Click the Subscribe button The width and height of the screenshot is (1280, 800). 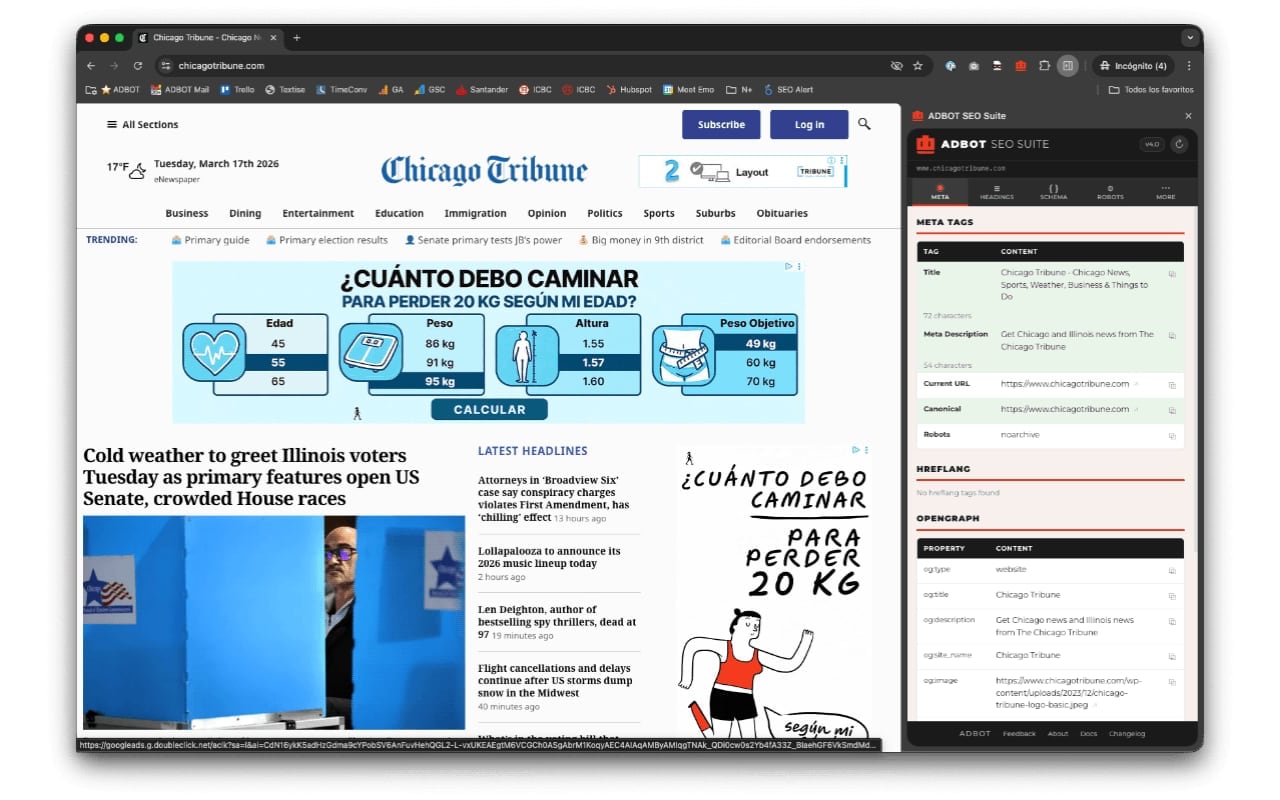[x=721, y=125]
